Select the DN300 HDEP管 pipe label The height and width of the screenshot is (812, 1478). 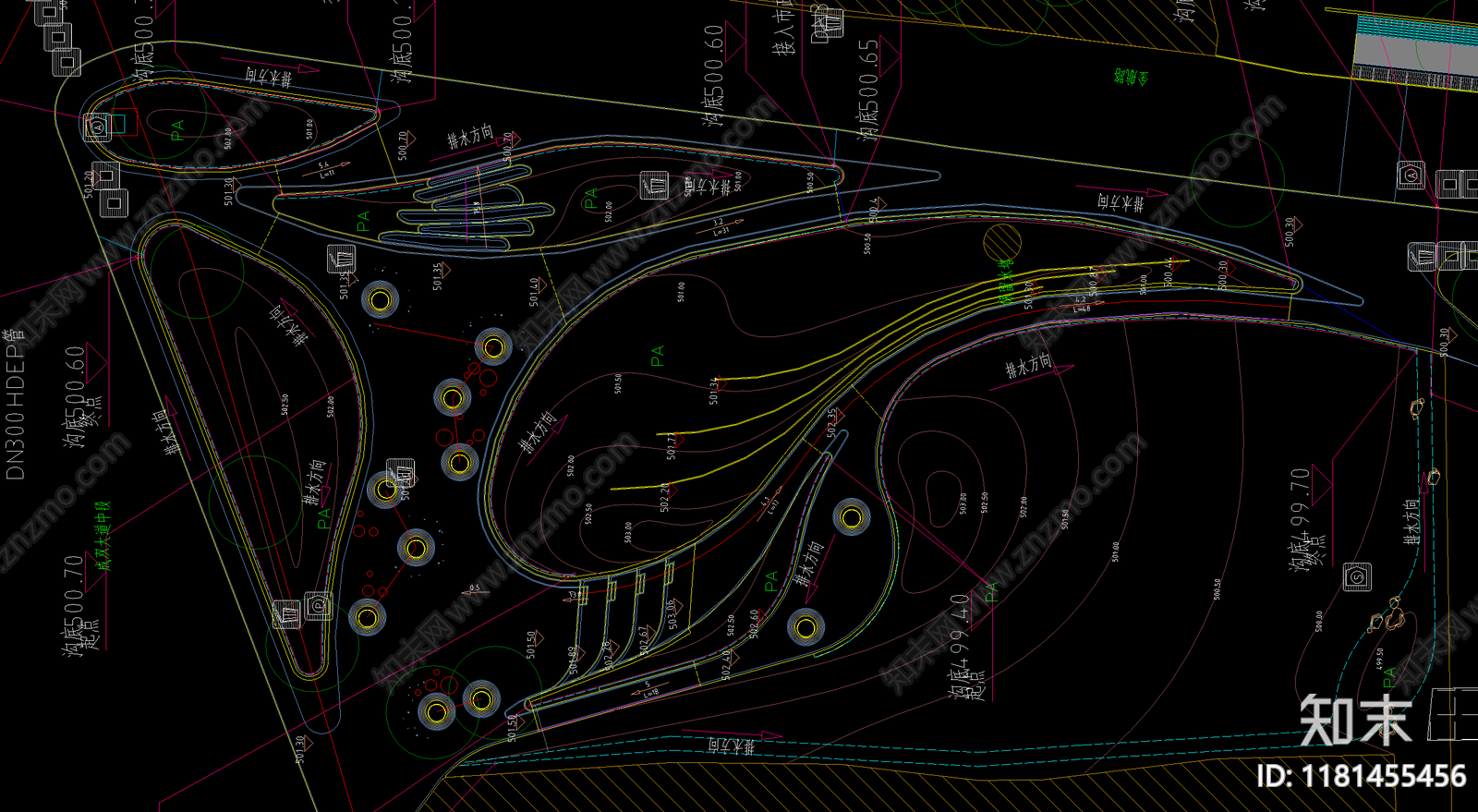click(15, 405)
